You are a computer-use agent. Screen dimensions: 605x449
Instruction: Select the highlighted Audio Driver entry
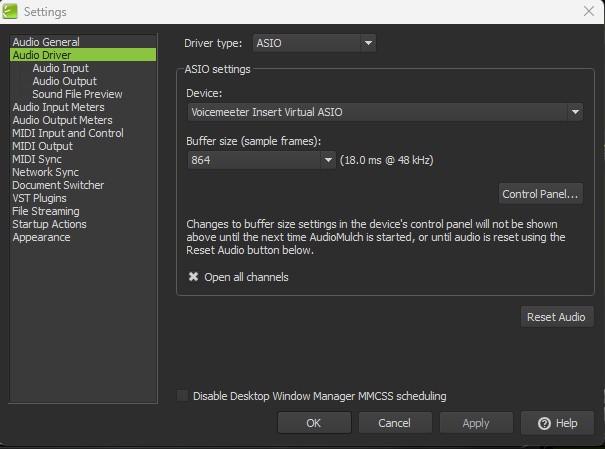(83, 55)
